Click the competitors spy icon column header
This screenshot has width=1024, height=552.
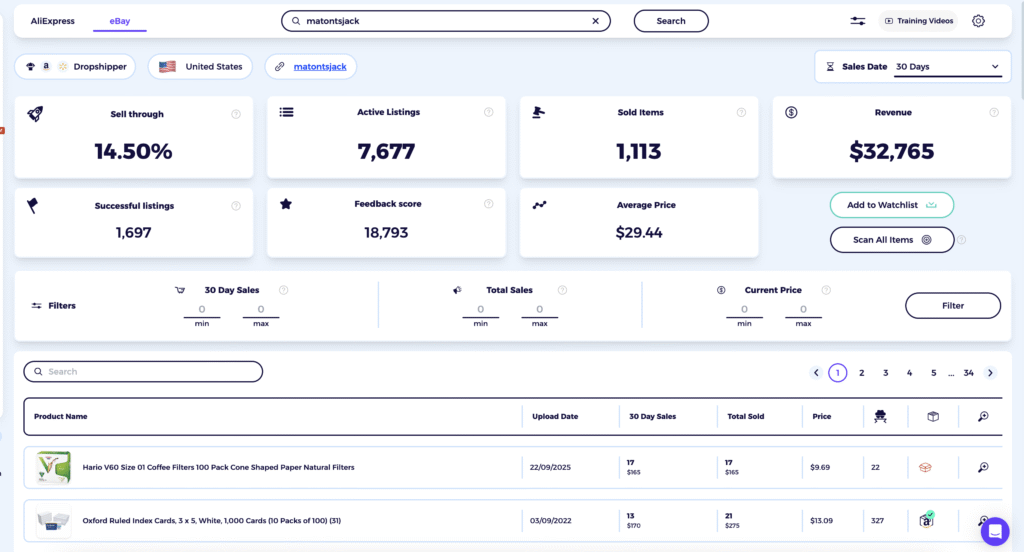[x=880, y=417]
